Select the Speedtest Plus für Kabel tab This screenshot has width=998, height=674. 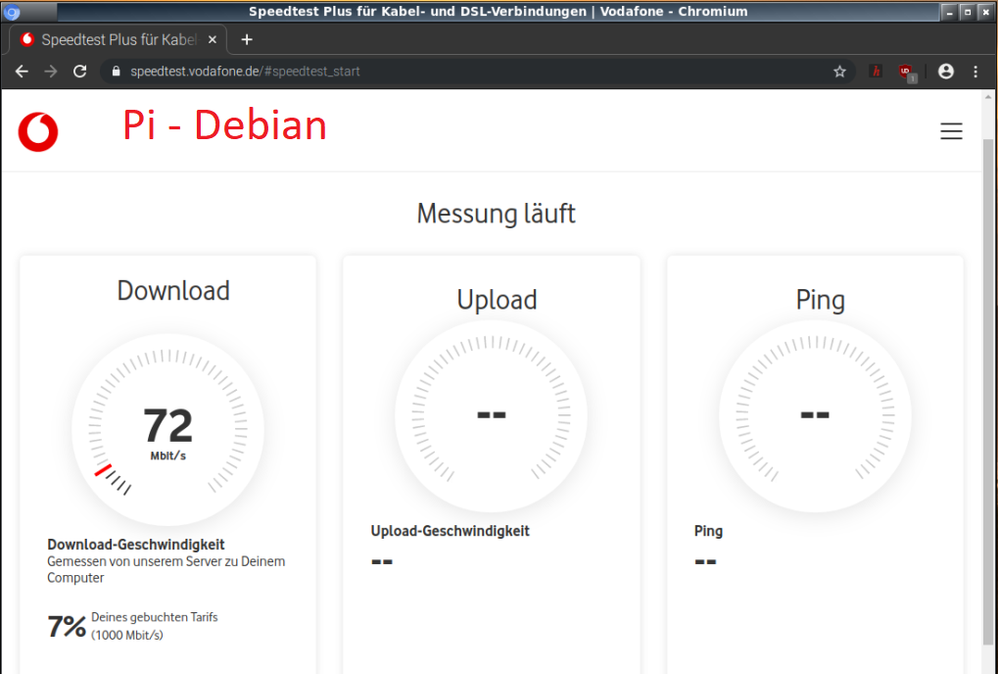click(x=118, y=39)
